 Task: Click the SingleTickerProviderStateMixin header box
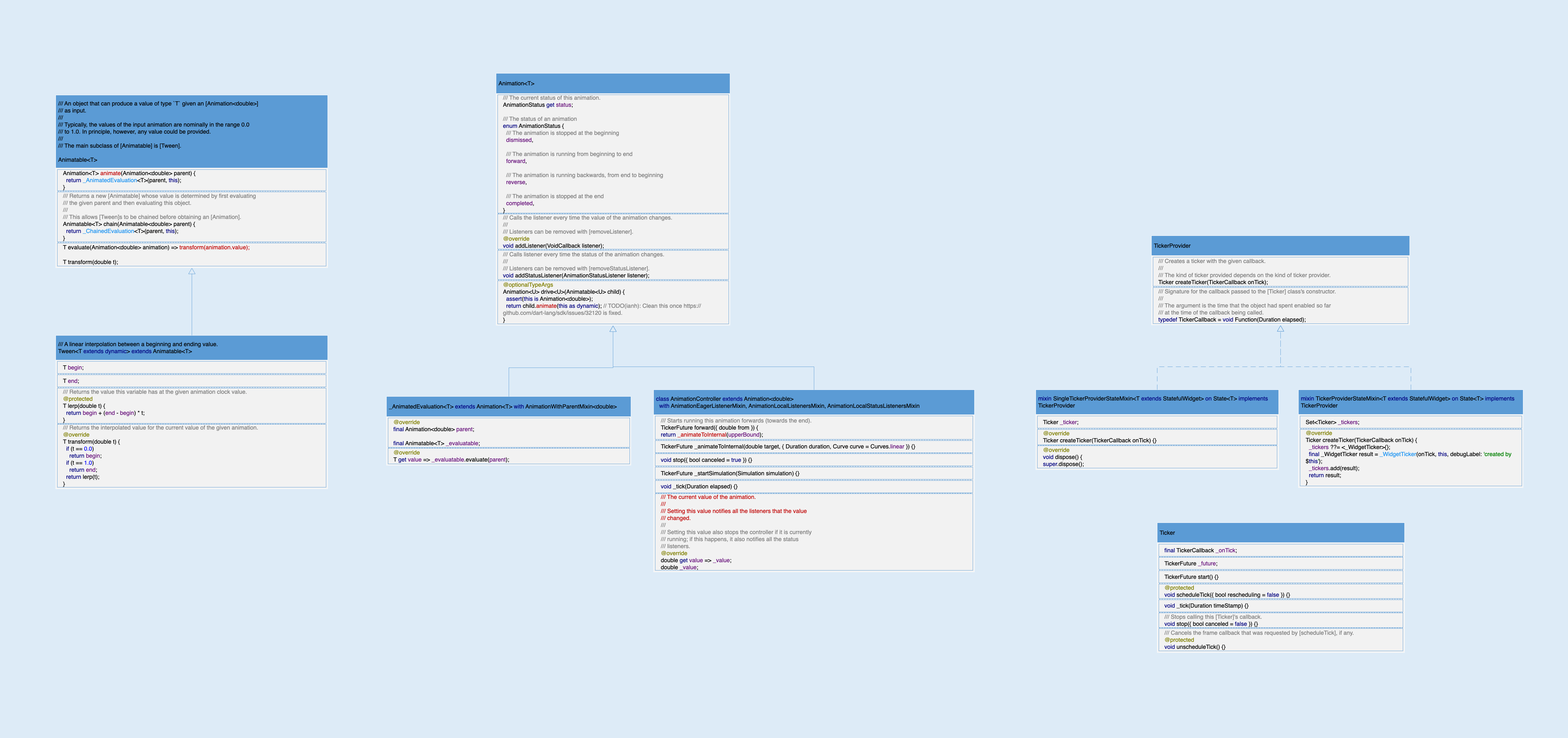(x=1156, y=402)
